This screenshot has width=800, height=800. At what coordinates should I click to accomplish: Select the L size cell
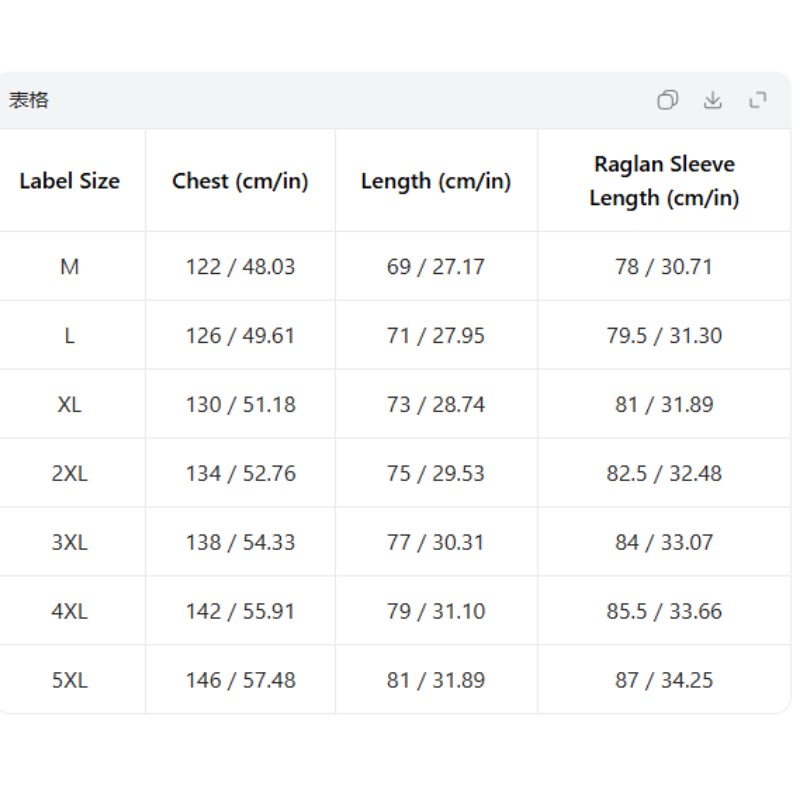(x=69, y=336)
